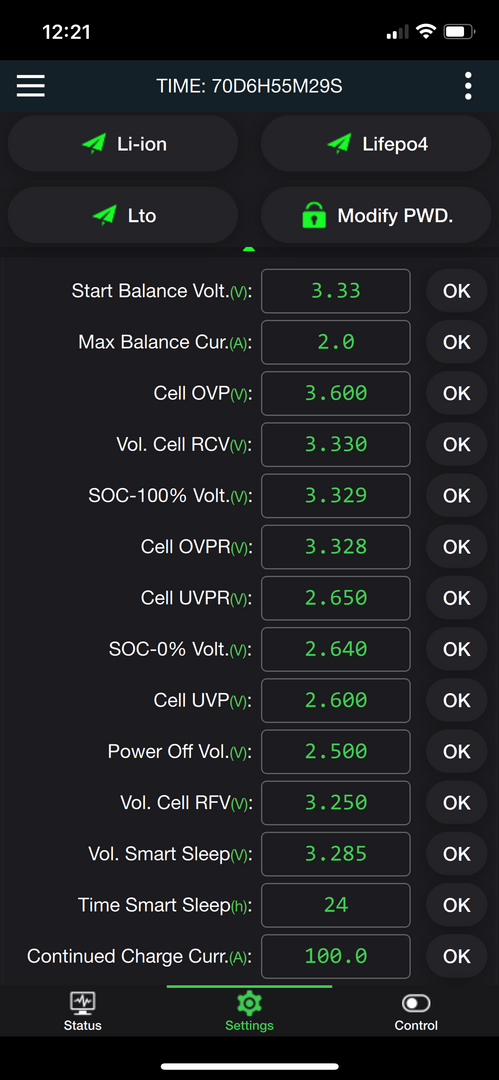Open the three-dot overflow menu
Screen dimensions: 499x1080
pos(468,86)
